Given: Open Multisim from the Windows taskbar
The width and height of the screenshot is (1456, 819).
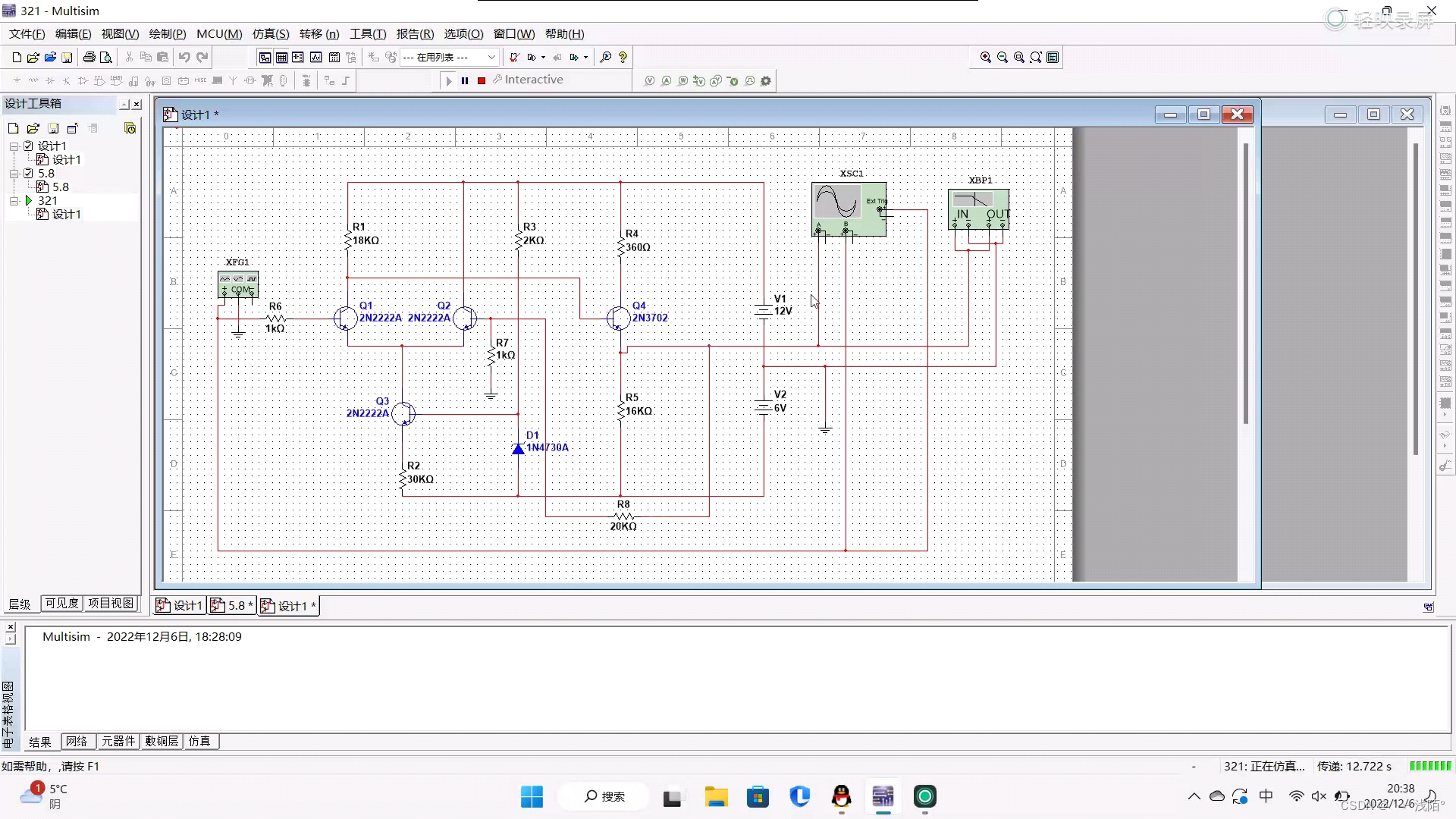Looking at the screenshot, I should [883, 797].
